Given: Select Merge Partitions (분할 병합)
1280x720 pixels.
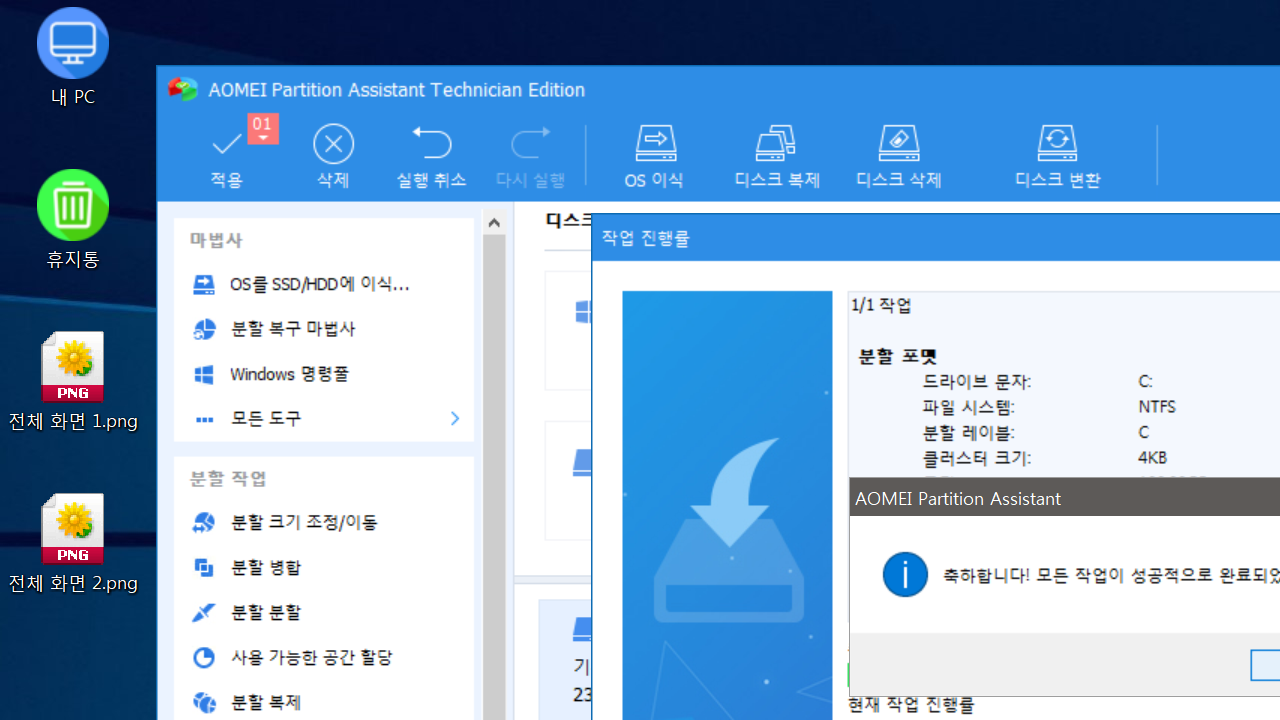Looking at the screenshot, I should coord(265,567).
